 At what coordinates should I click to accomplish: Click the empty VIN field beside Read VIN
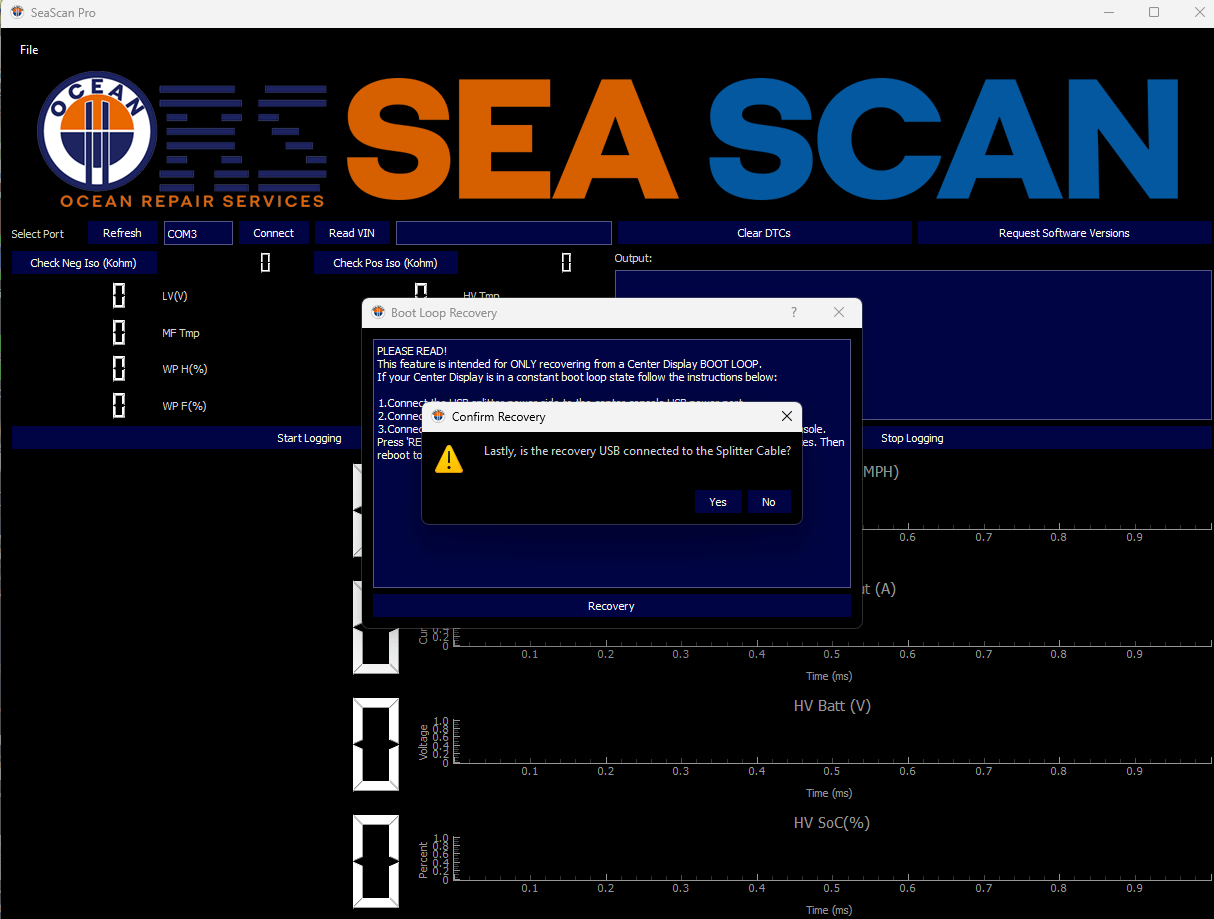[503, 233]
